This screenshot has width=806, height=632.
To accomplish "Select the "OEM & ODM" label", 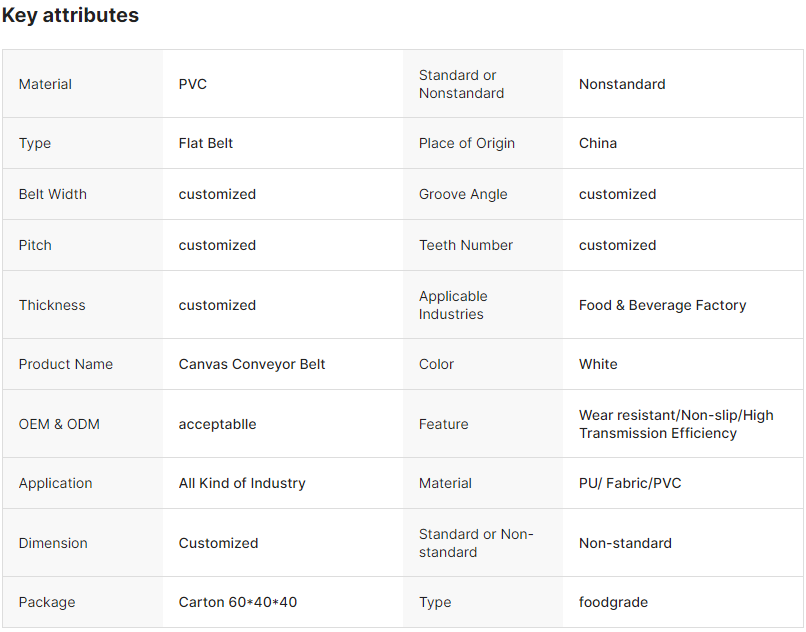I will [59, 424].
